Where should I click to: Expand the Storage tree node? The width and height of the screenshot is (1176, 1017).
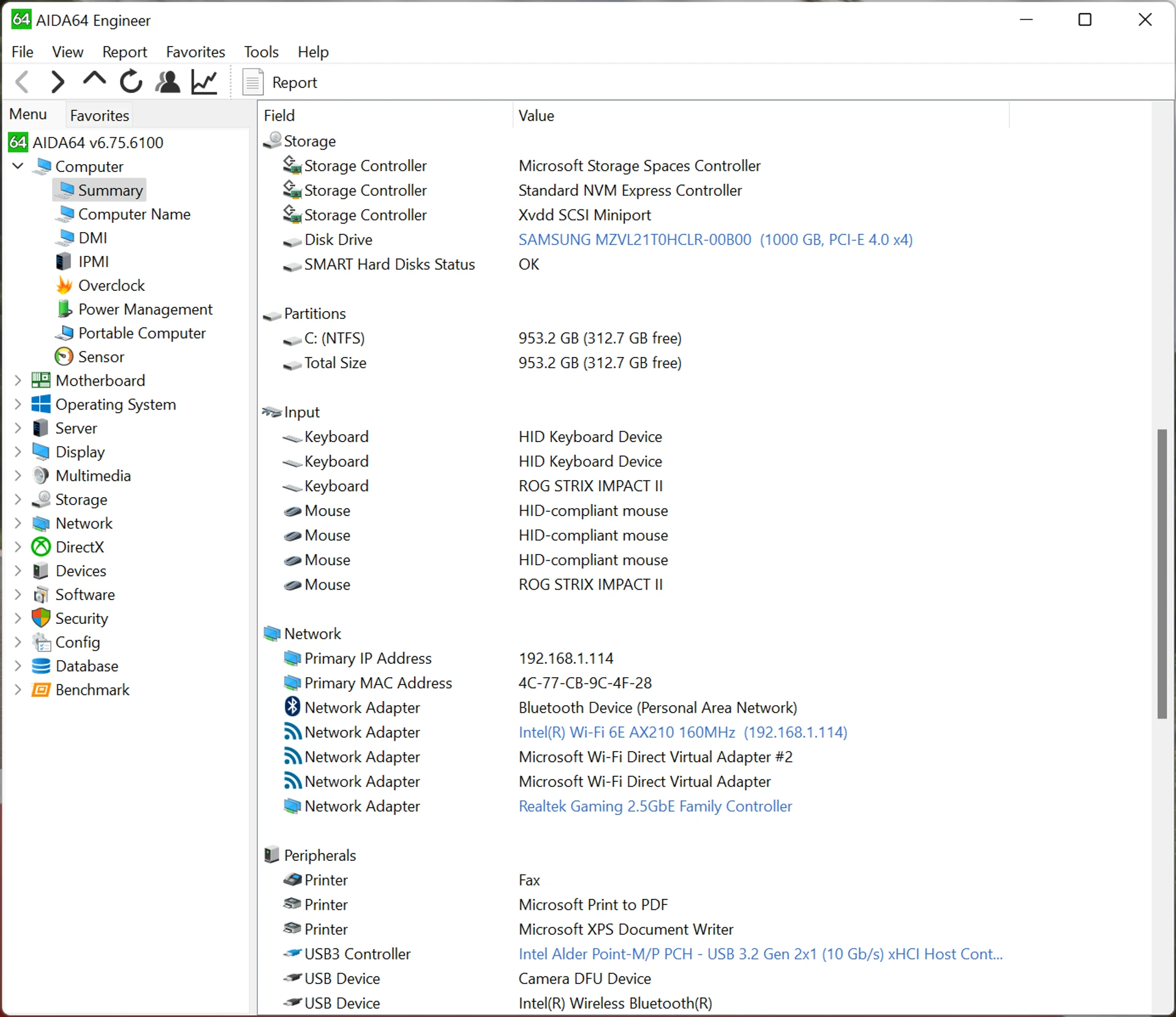(18, 500)
